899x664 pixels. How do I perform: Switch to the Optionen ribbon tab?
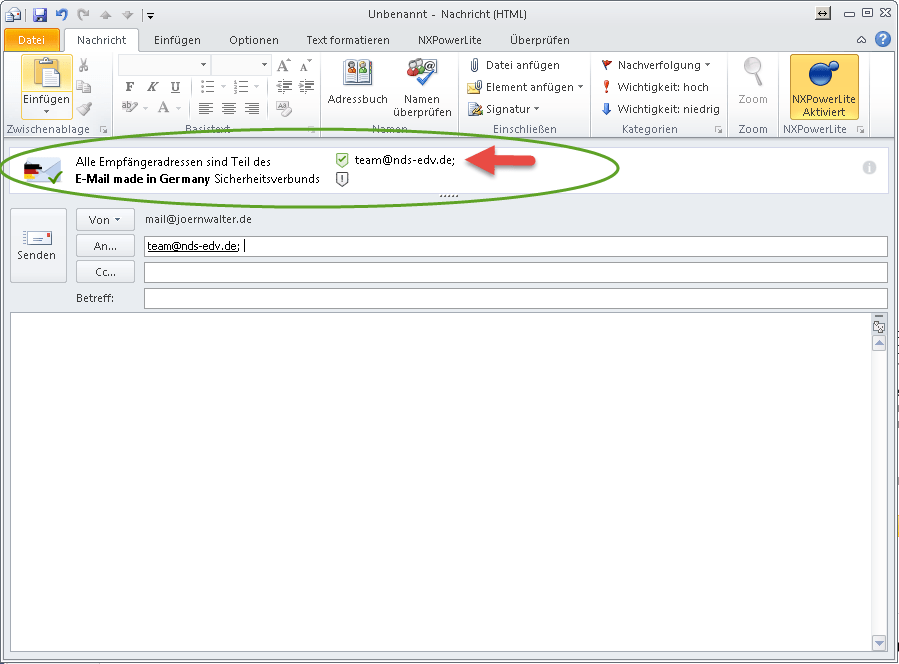click(x=253, y=40)
